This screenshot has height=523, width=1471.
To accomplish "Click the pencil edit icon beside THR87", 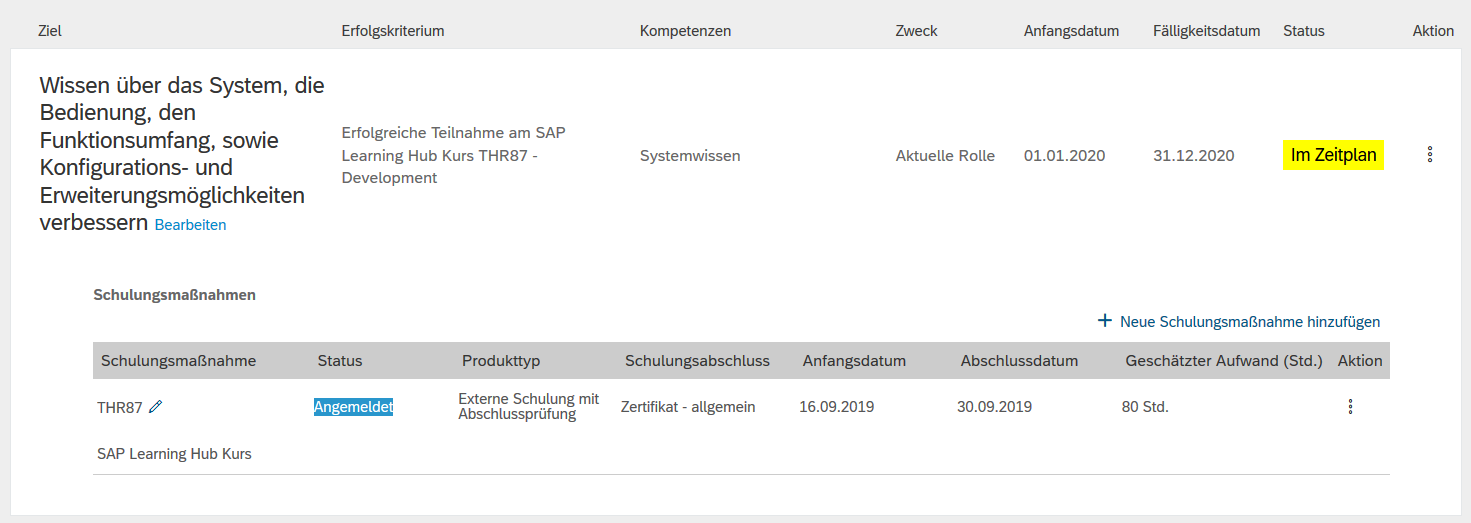I will [x=155, y=407].
